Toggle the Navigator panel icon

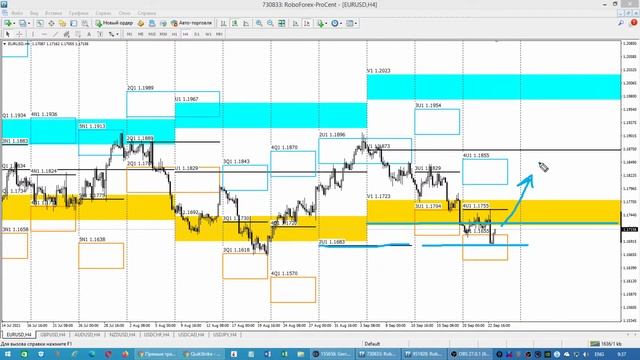click(62, 23)
